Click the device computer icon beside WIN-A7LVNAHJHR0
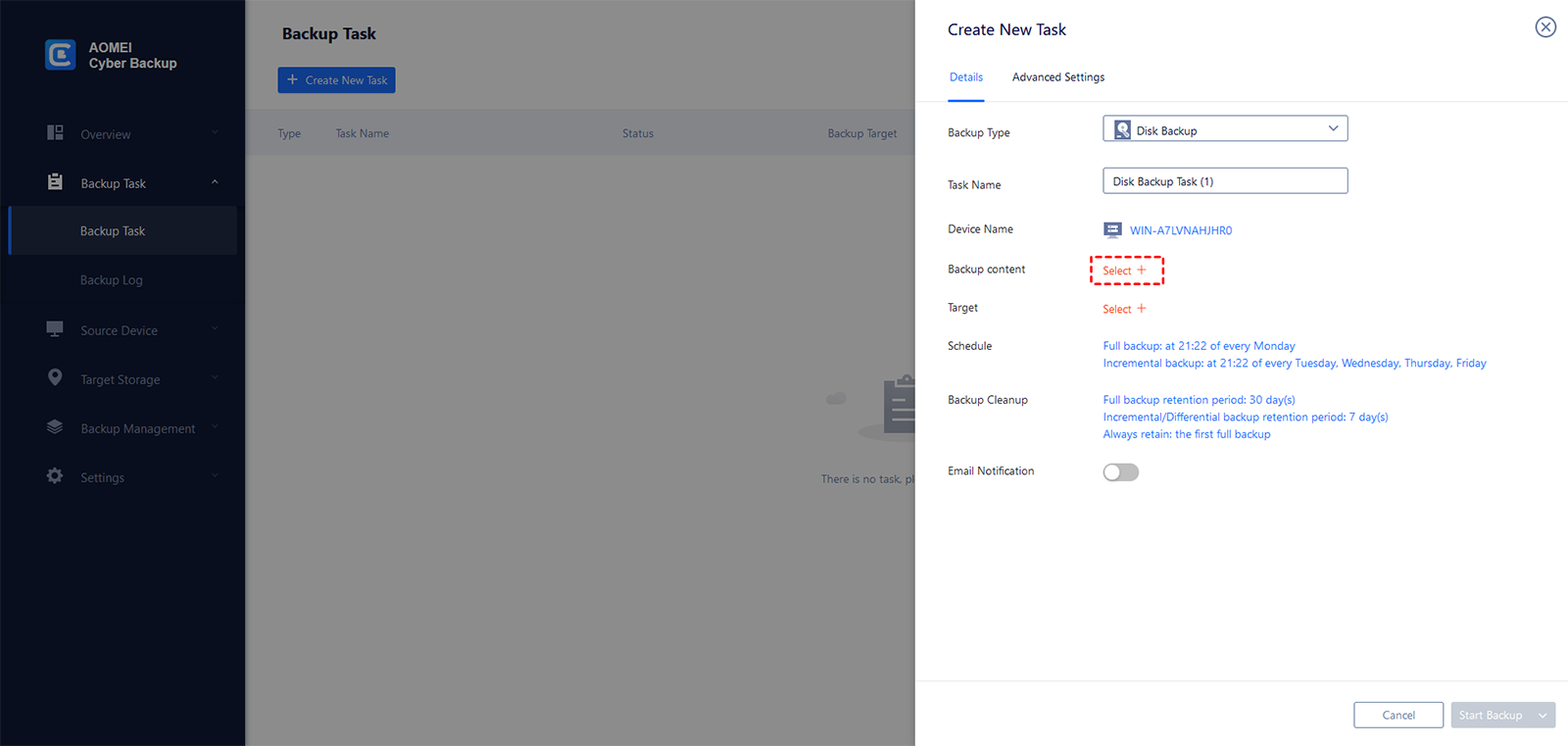The image size is (1568, 746). click(1112, 230)
